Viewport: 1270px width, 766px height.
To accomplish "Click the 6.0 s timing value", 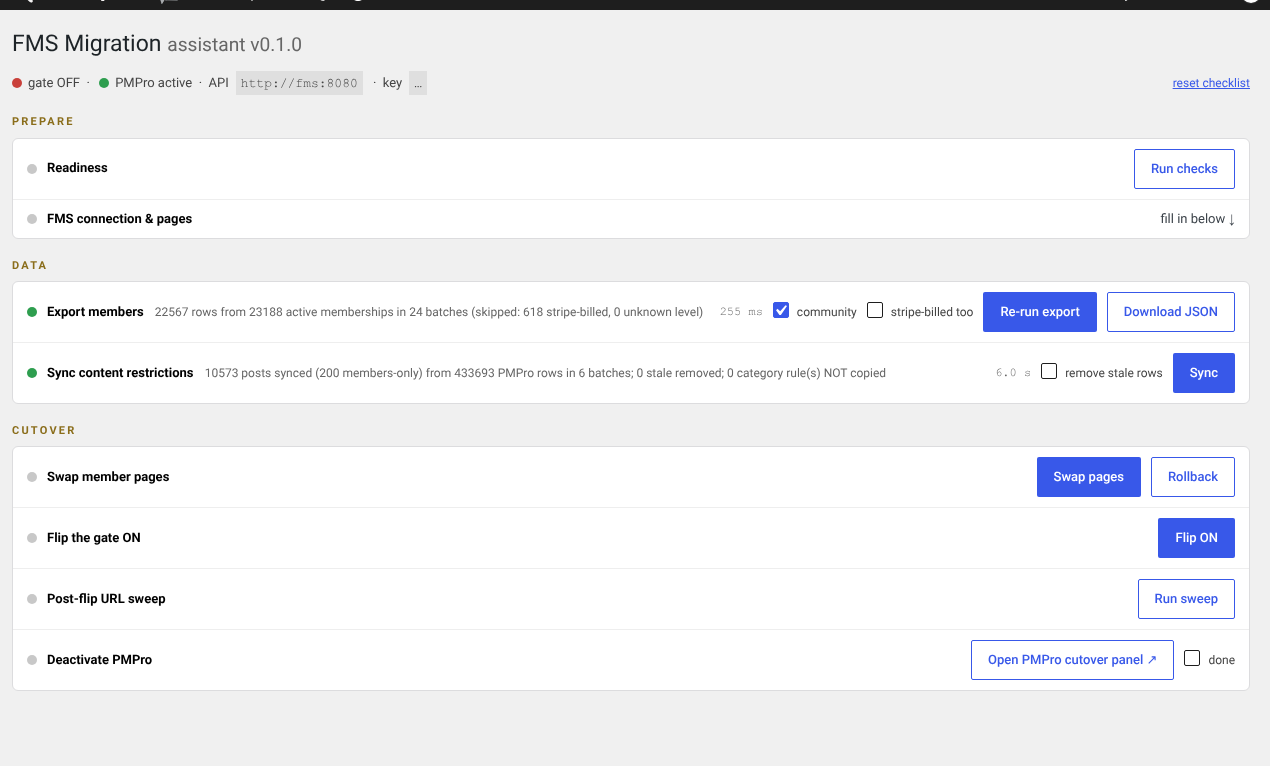I will [1013, 373].
